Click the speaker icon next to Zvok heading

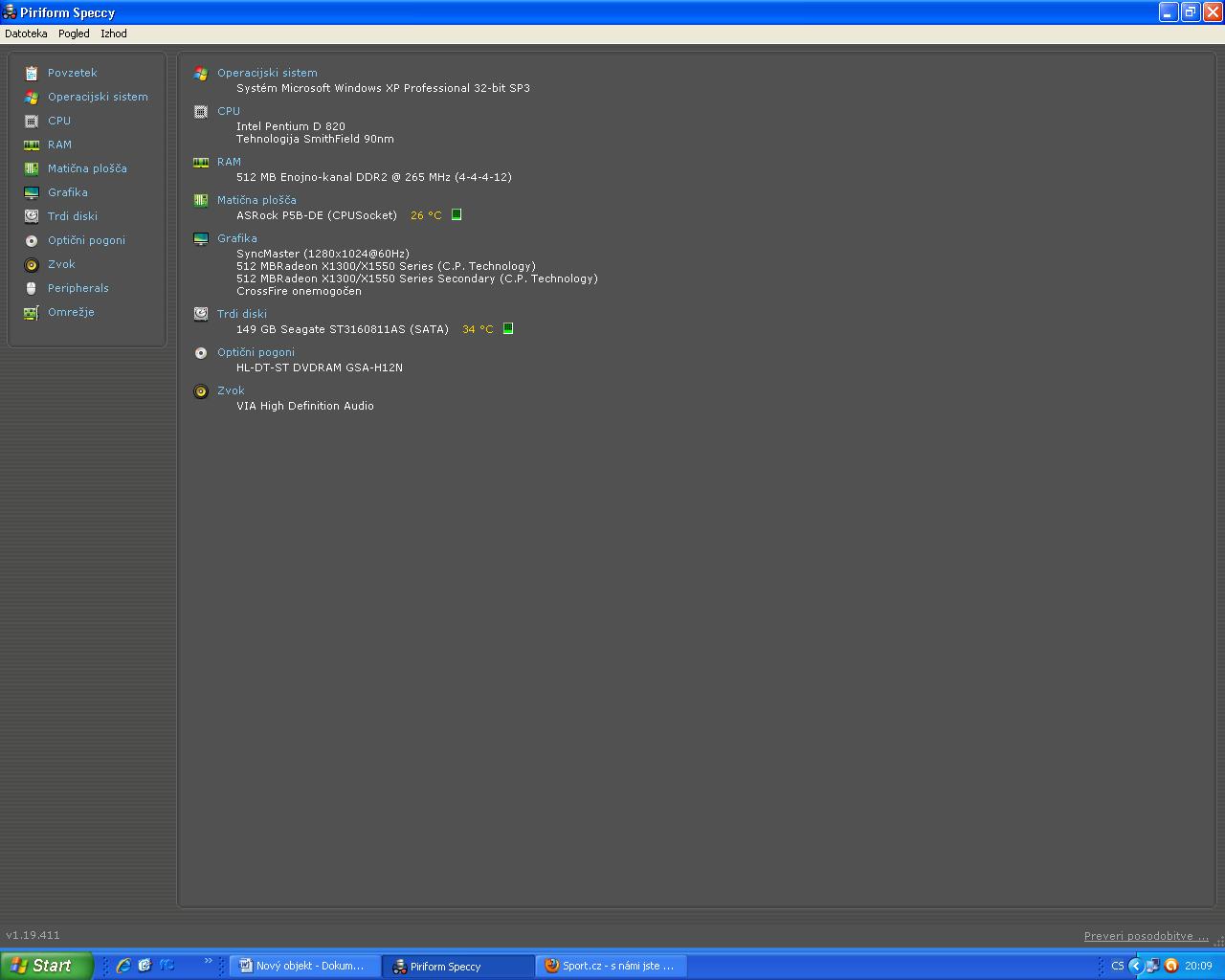click(x=201, y=390)
